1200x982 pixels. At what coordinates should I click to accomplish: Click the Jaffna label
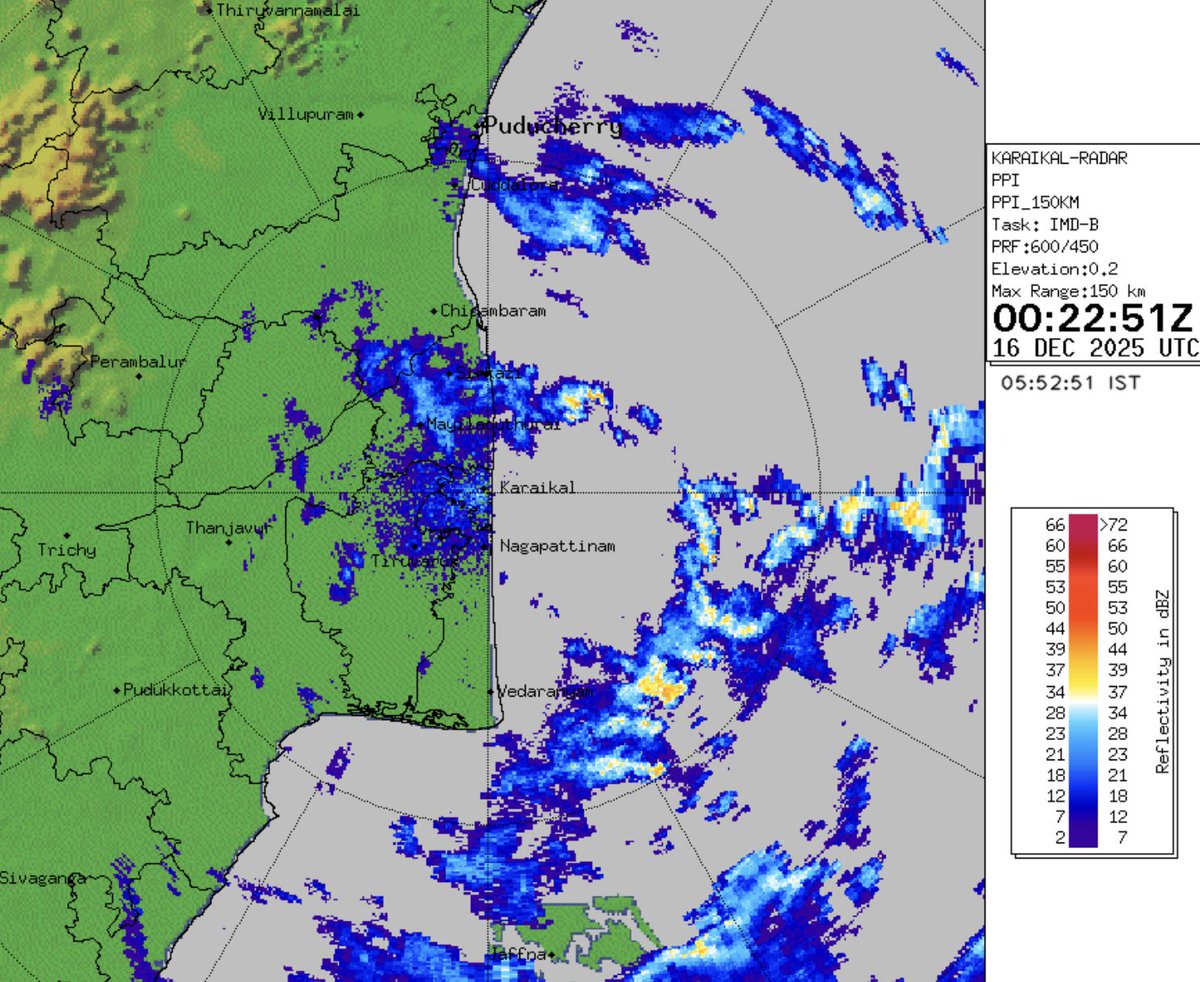pyautogui.click(x=519, y=954)
